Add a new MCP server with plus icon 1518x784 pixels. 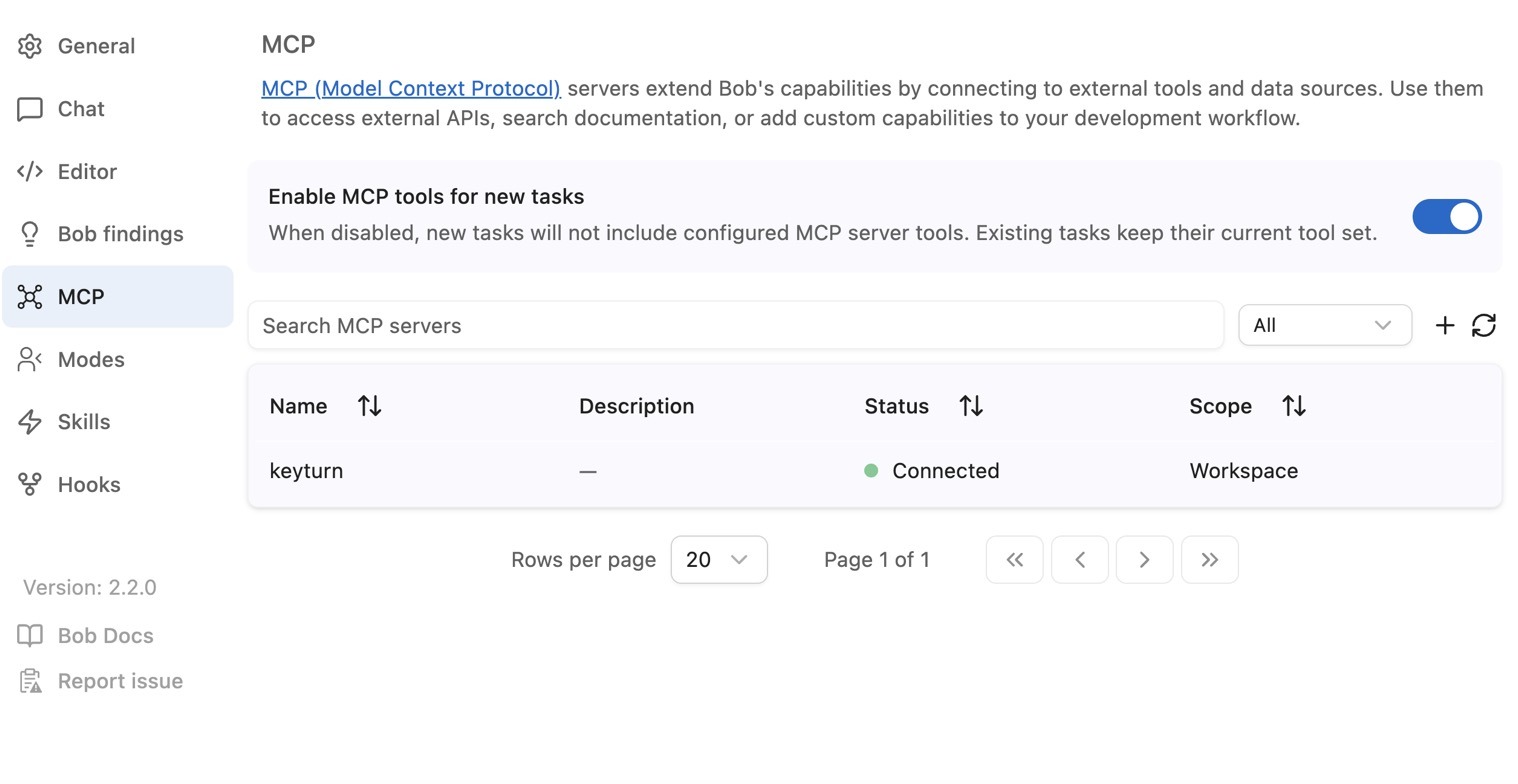pos(1444,325)
